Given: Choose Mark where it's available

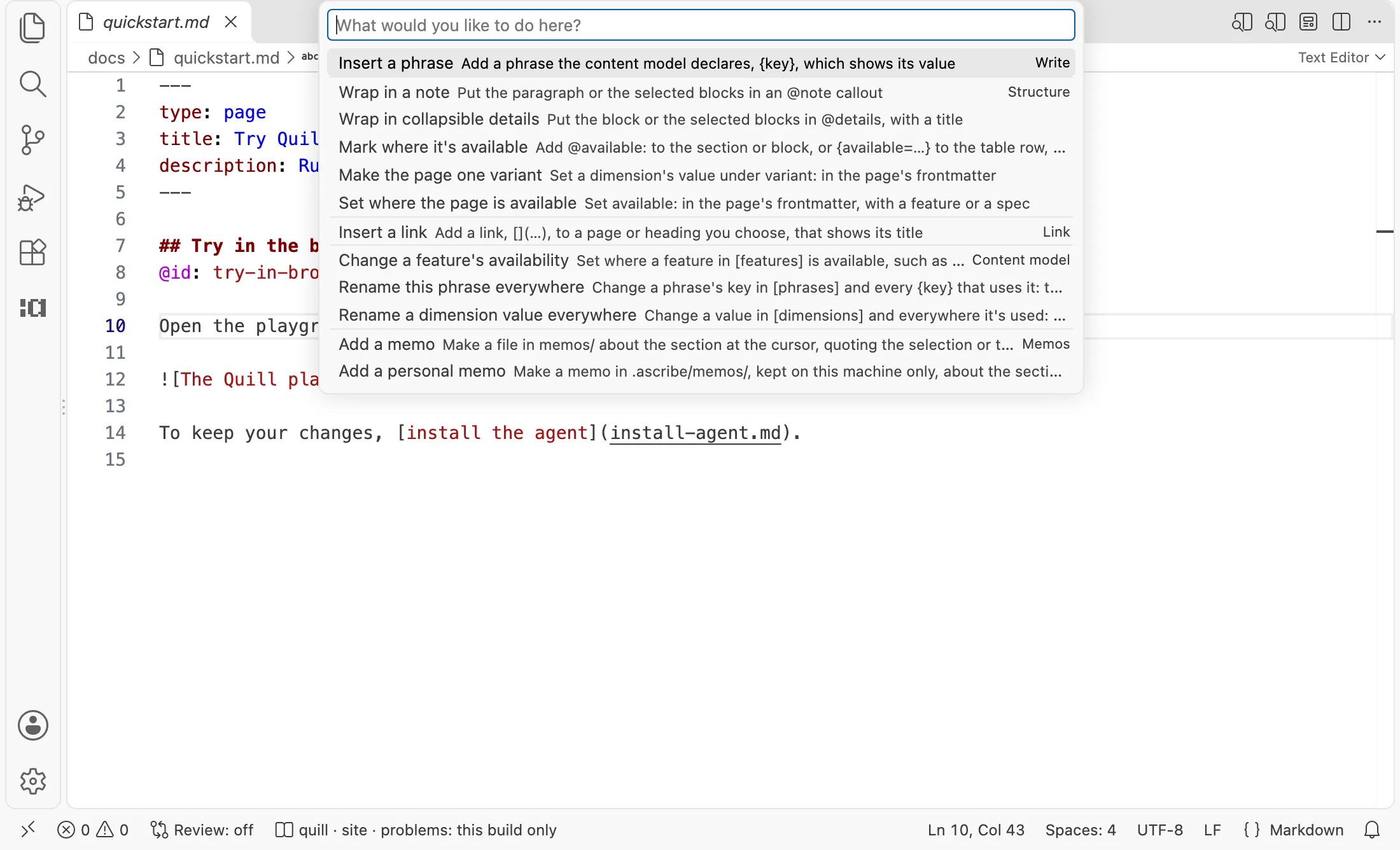Looking at the screenshot, I should coord(701,147).
